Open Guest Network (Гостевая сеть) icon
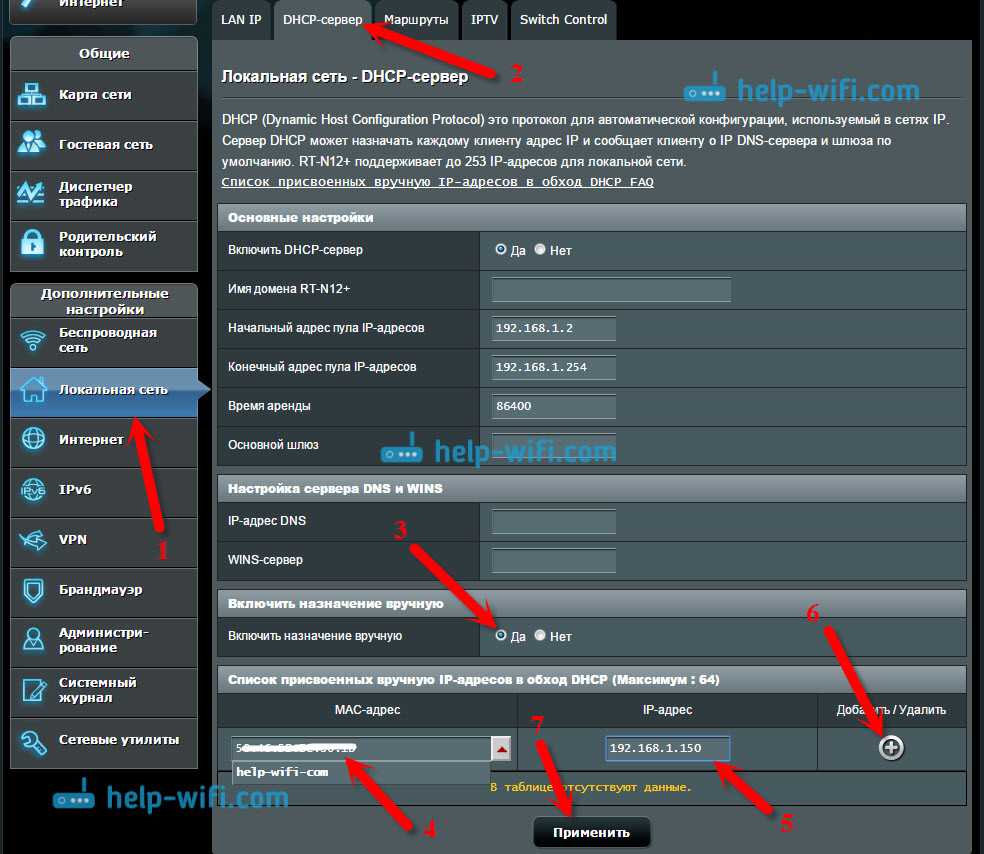Image resolution: width=984 pixels, height=854 pixels. [33, 144]
